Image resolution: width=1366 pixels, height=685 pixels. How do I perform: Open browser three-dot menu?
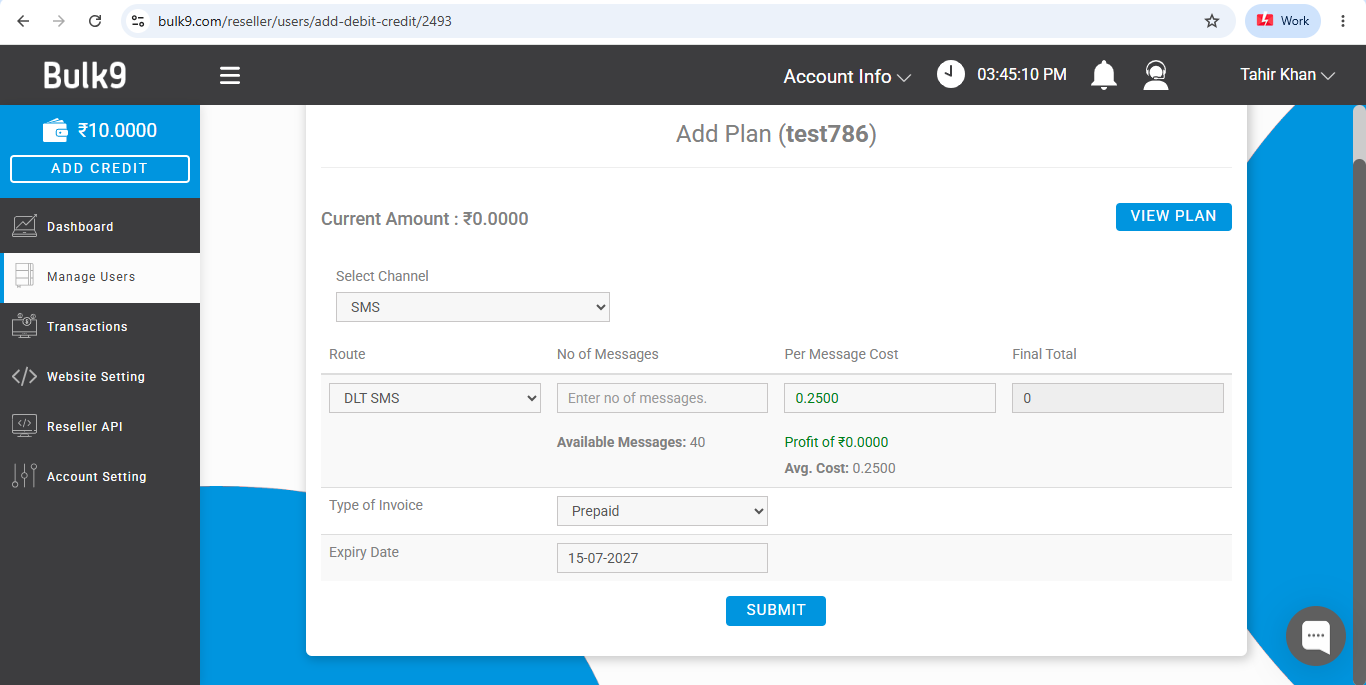tap(1343, 20)
